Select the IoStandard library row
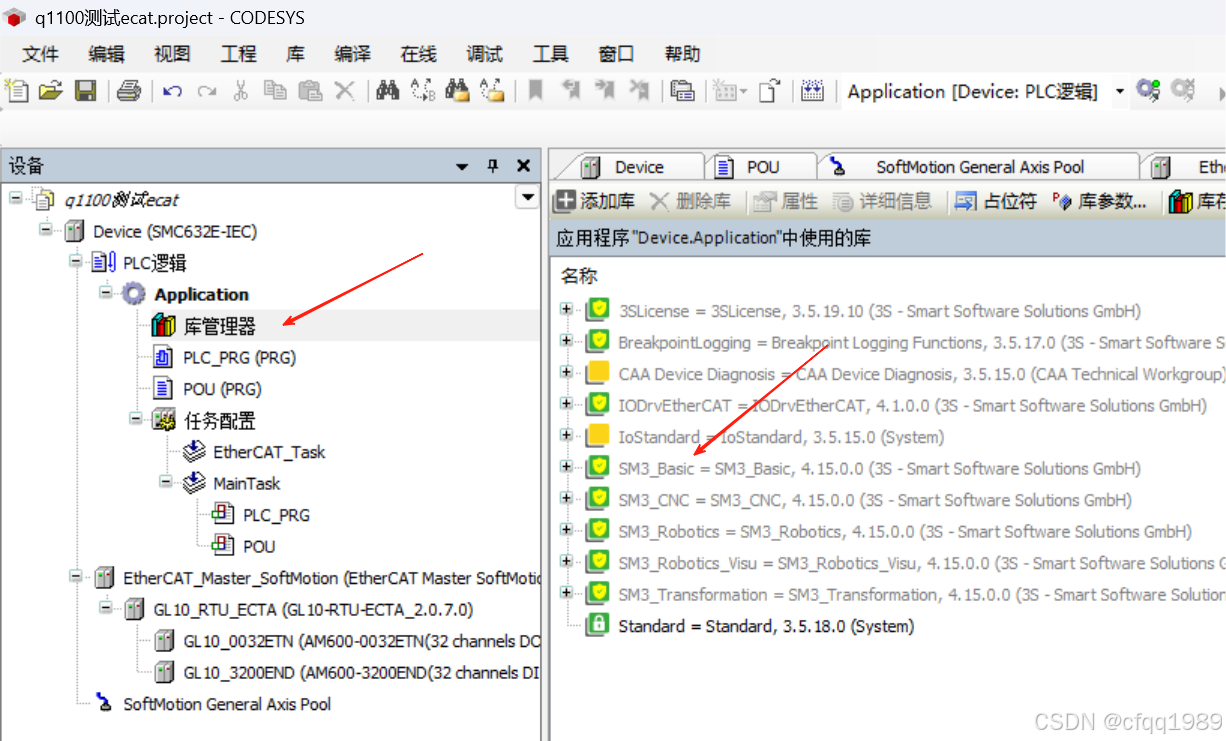1226x741 pixels. pos(890,437)
